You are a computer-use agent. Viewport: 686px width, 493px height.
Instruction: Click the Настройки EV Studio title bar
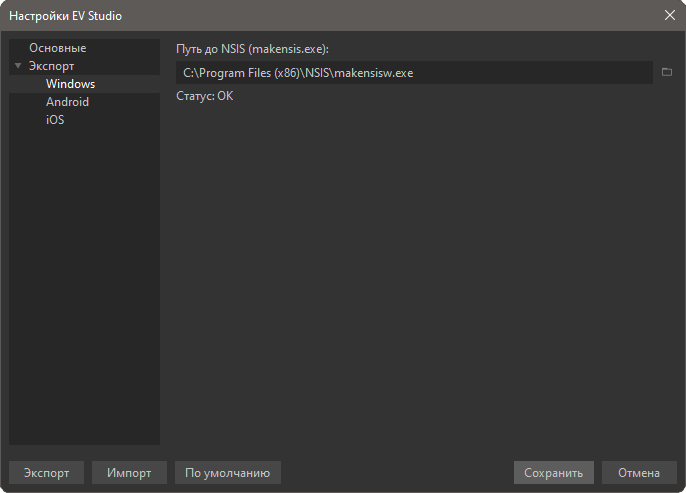(x=300, y=15)
